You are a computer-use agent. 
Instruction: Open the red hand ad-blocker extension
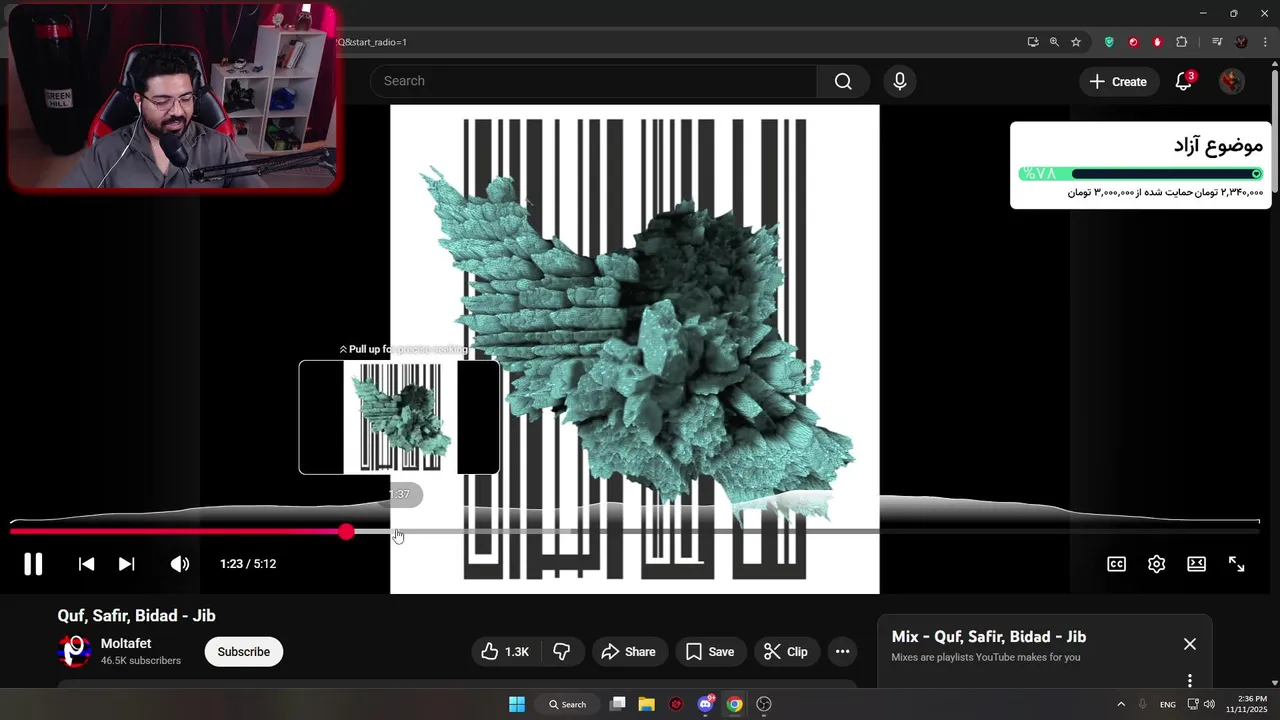pos(1157,42)
